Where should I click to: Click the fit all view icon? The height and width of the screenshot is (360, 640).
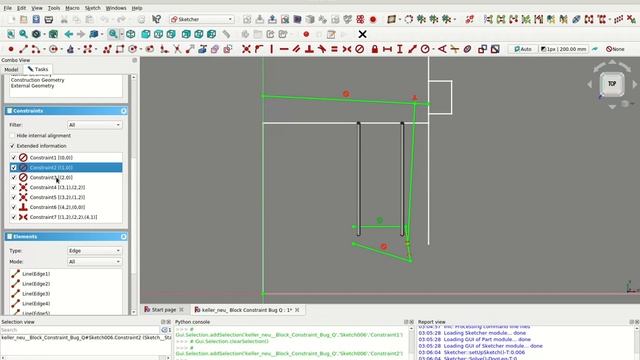[11, 34]
